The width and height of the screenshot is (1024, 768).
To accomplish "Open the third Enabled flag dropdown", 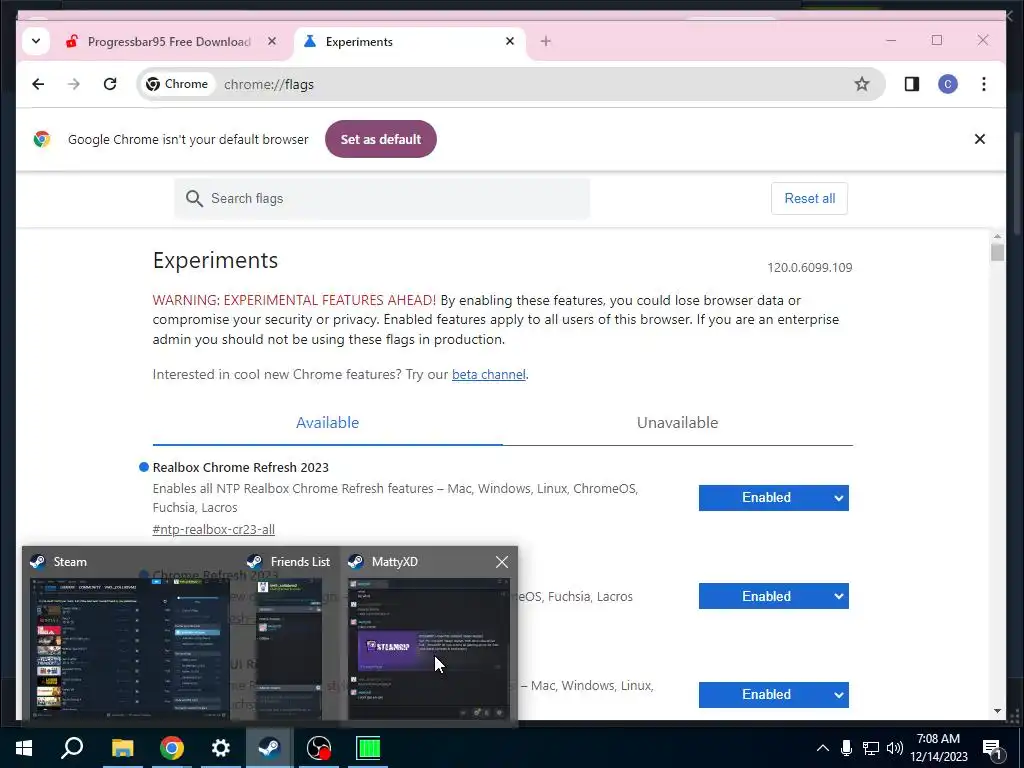I will click(774, 695).
